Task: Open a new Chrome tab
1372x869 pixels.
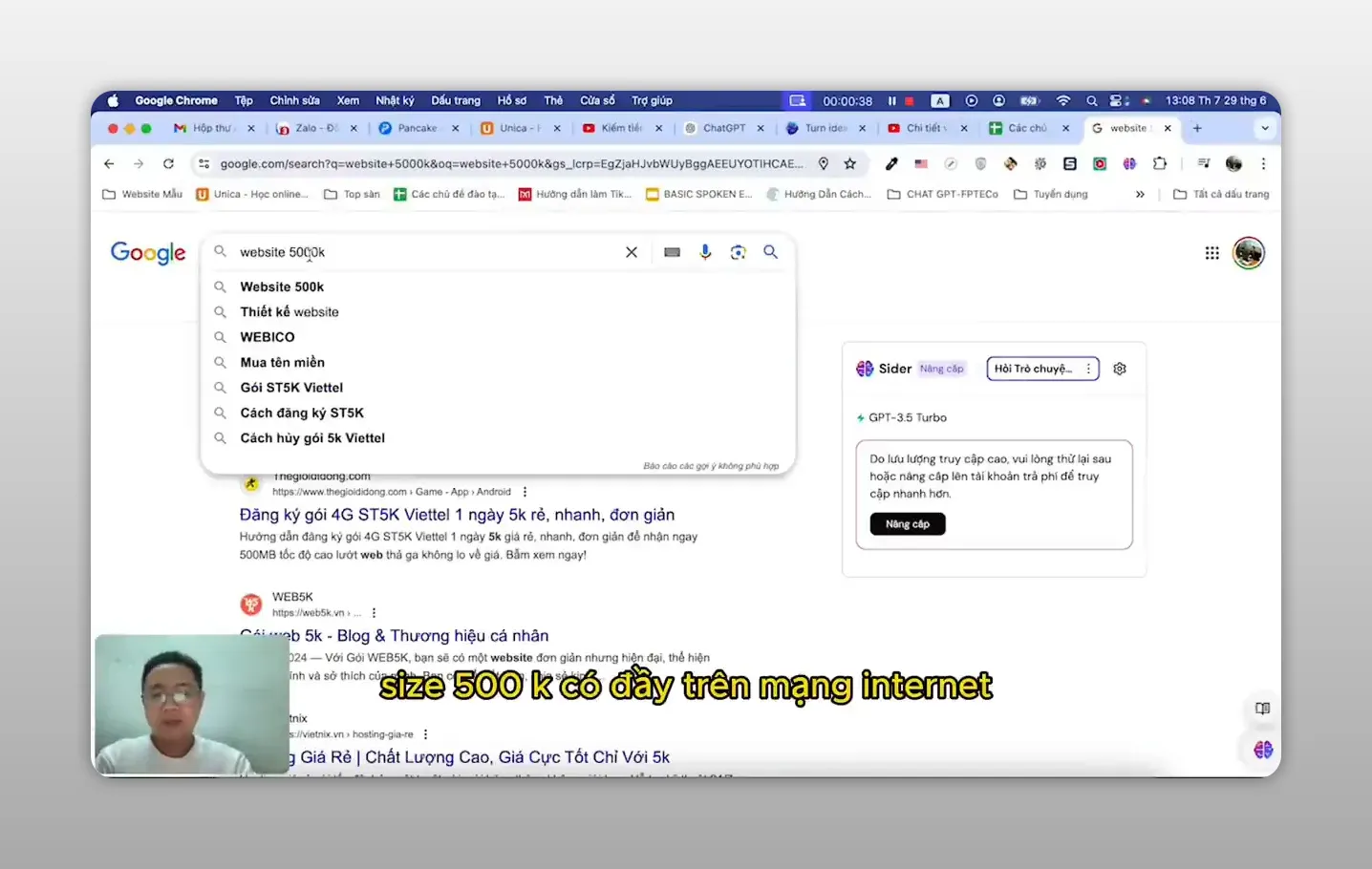Action: pyautogui.click(x=1197, y=128)
